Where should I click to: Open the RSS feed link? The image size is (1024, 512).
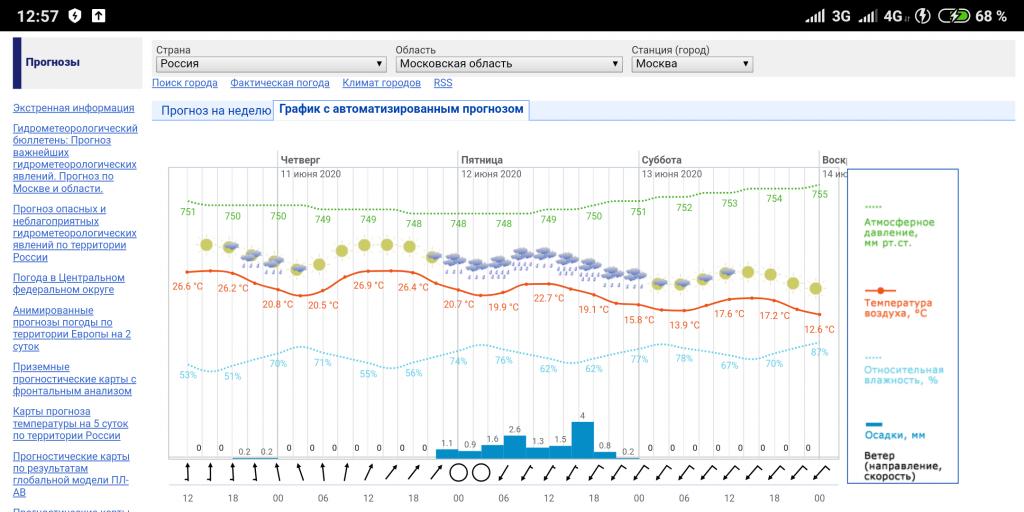click(442, 84)
